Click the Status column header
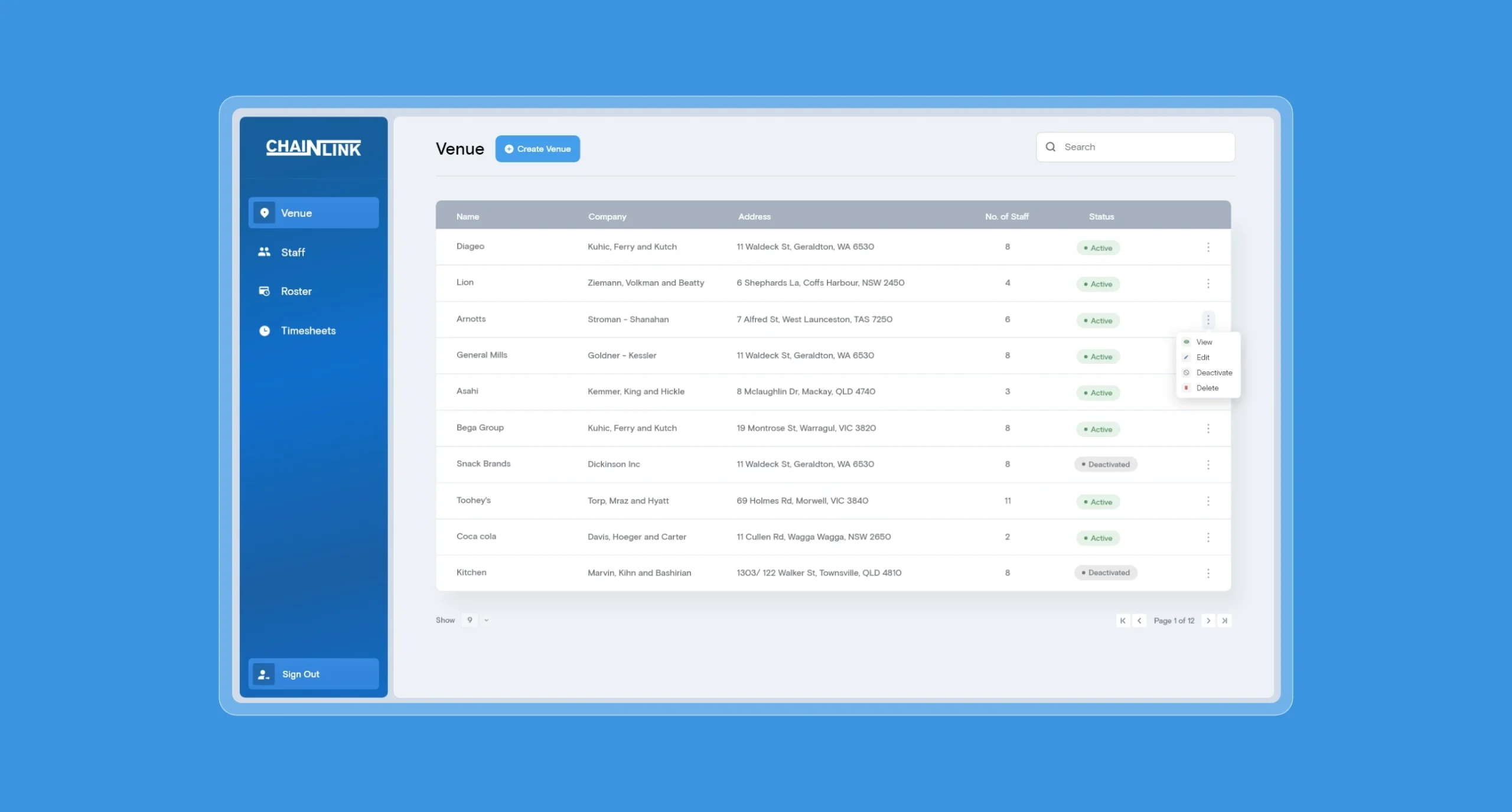 click(1102, 217)
